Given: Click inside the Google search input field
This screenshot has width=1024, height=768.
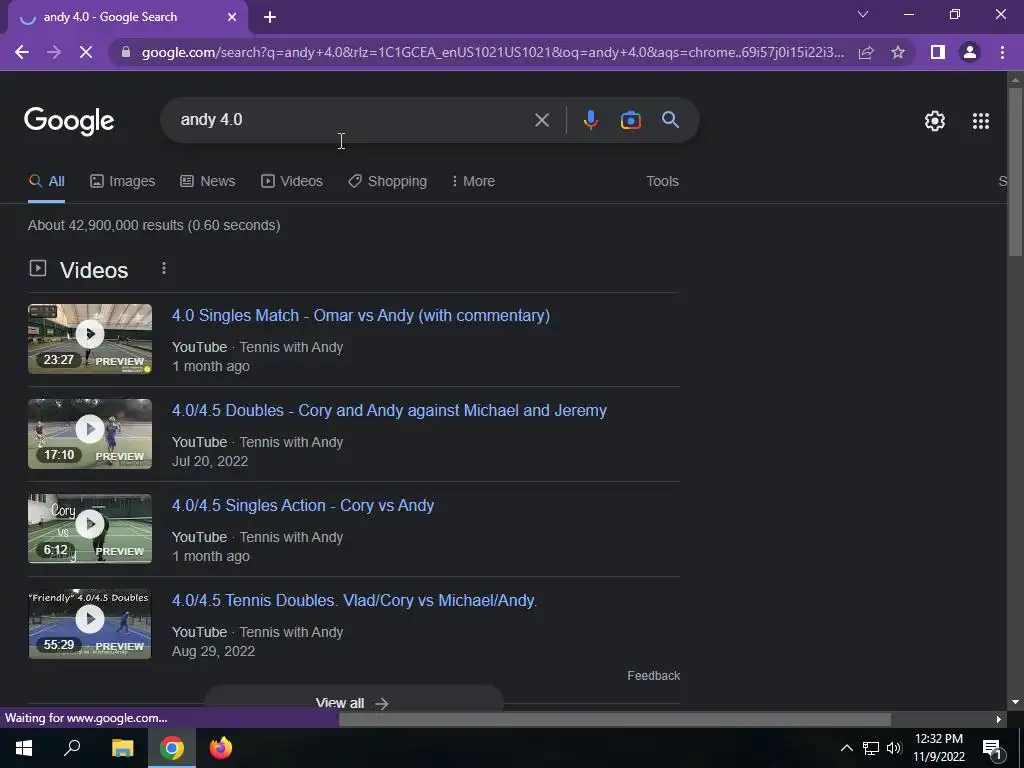Looking at the screenshot, I should click(353, 120).
